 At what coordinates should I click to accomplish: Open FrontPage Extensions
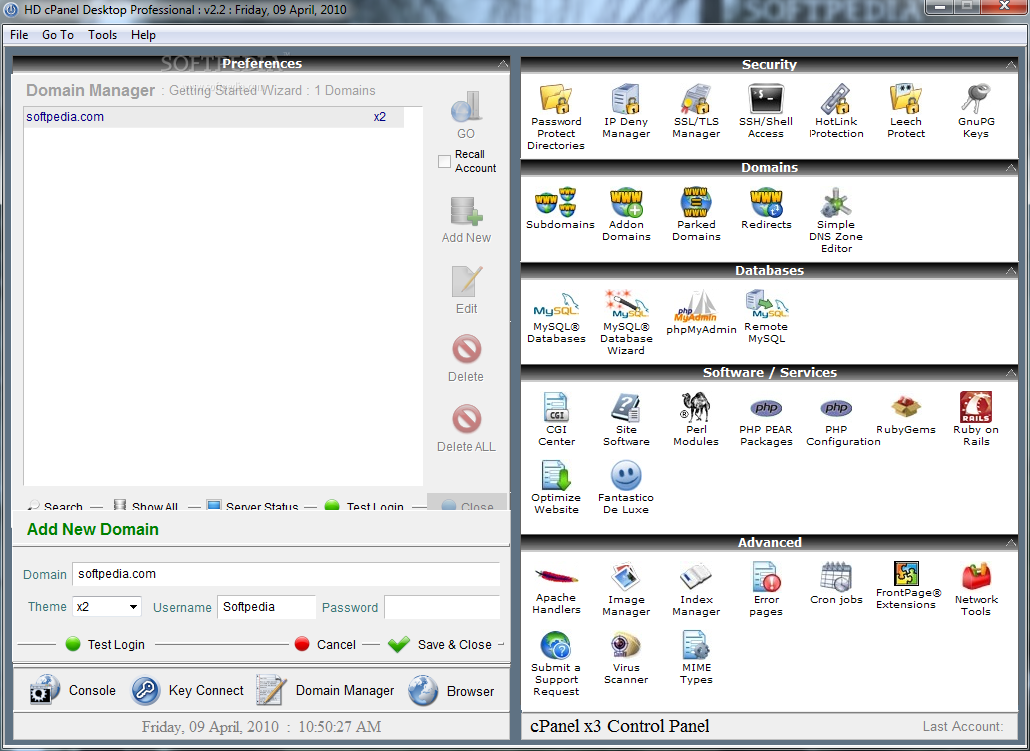coord(906,585)
